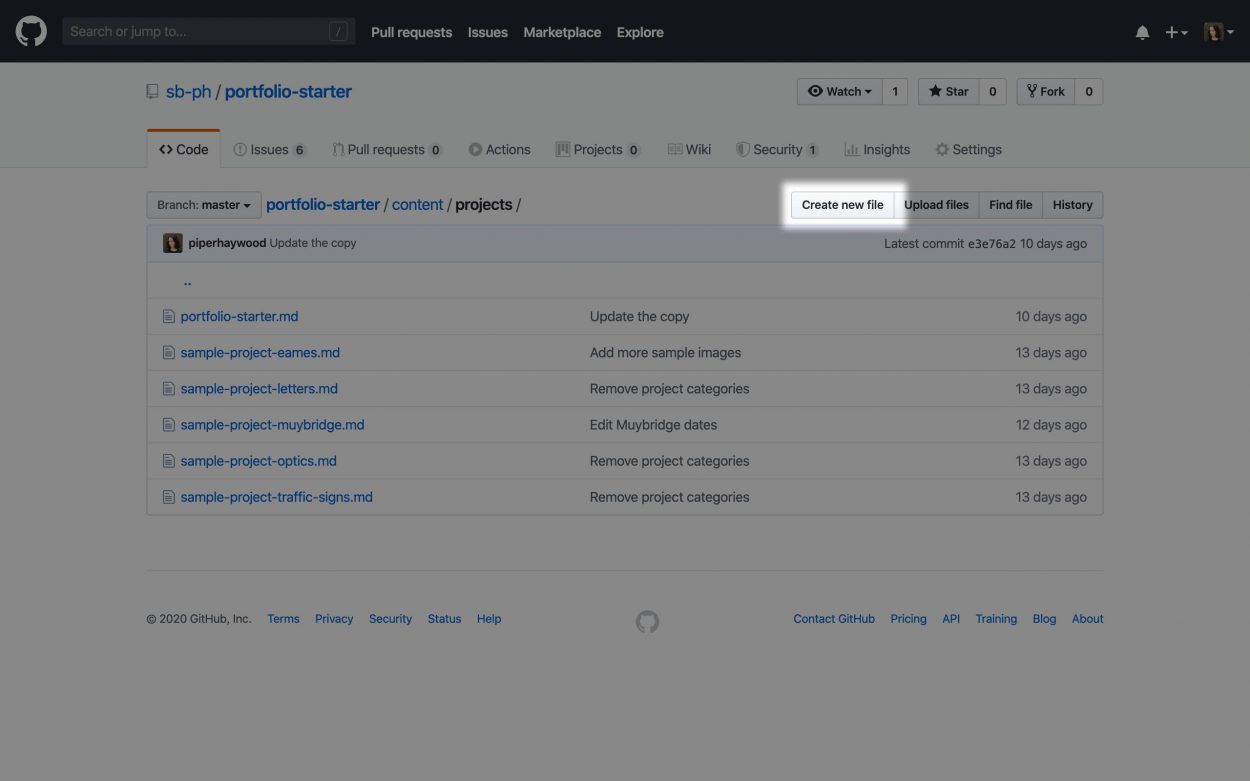
Task: Open the user avatar menu
Action: 1219,32
